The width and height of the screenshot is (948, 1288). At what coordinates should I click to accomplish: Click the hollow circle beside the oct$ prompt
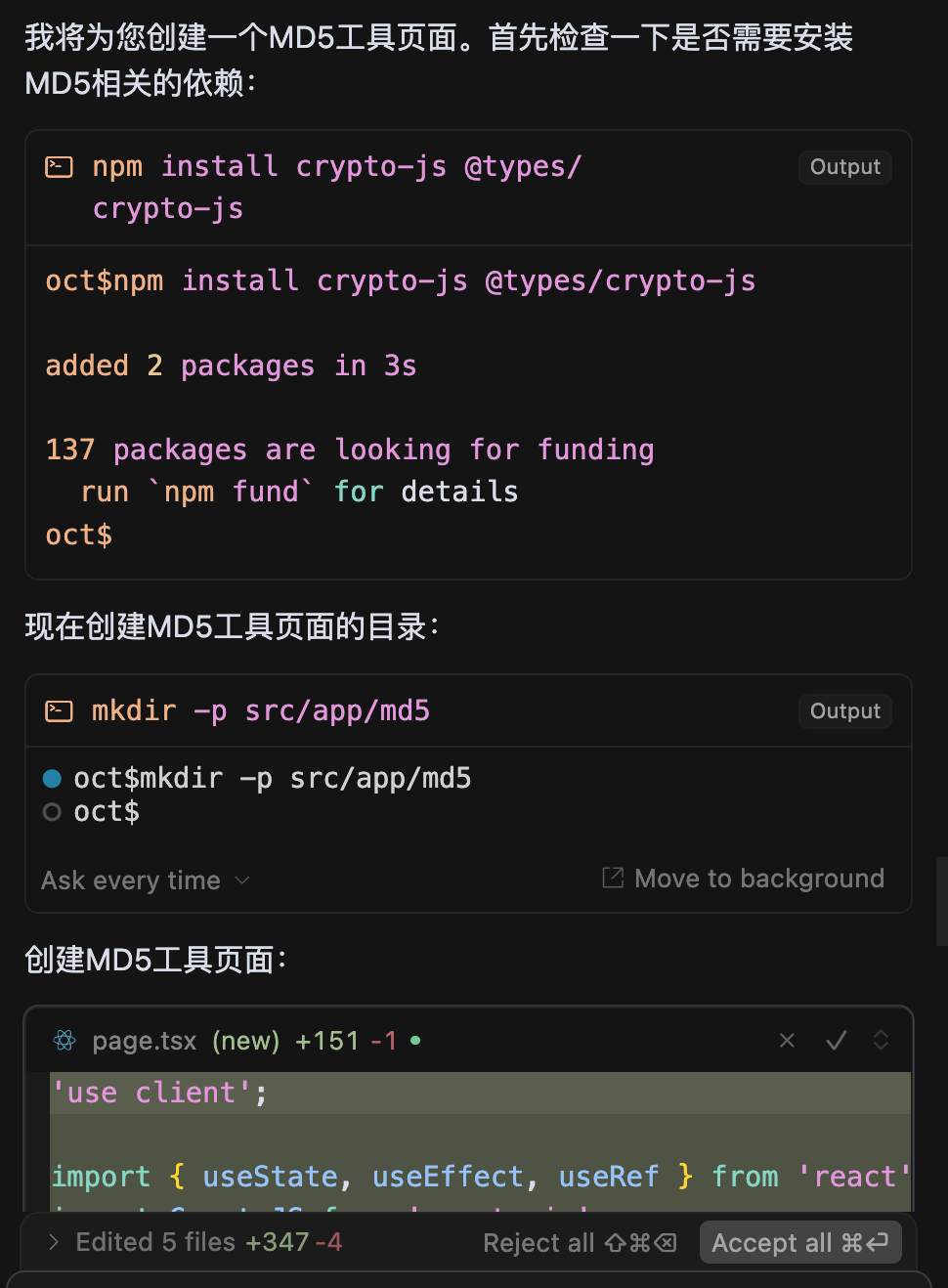(x=53, y=812)
